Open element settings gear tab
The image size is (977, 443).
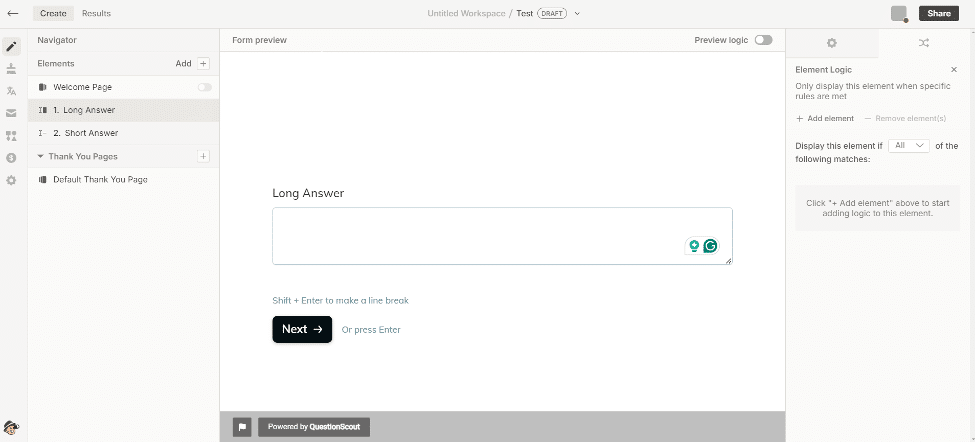point(832,43)
